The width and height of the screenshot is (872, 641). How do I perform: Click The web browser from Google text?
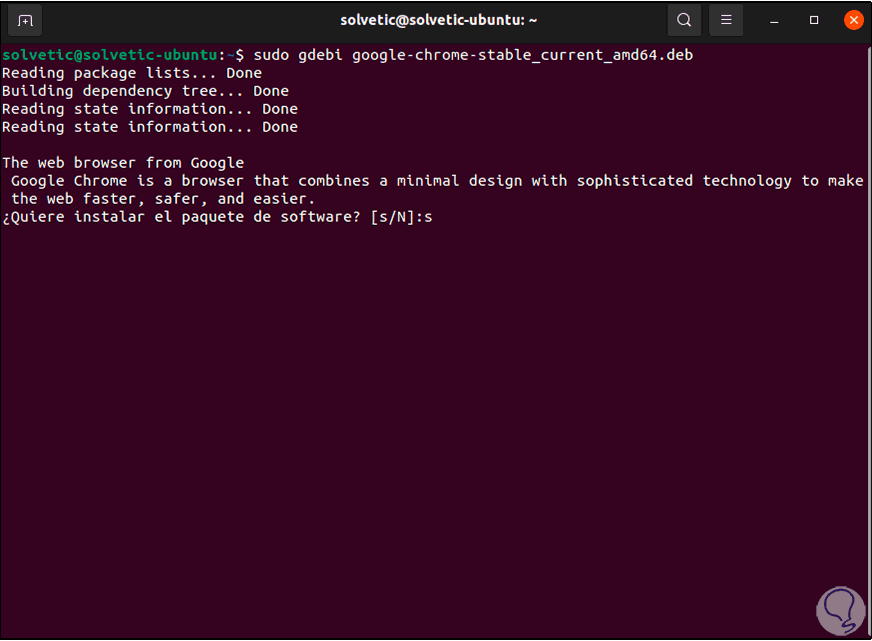coord(123,163)
